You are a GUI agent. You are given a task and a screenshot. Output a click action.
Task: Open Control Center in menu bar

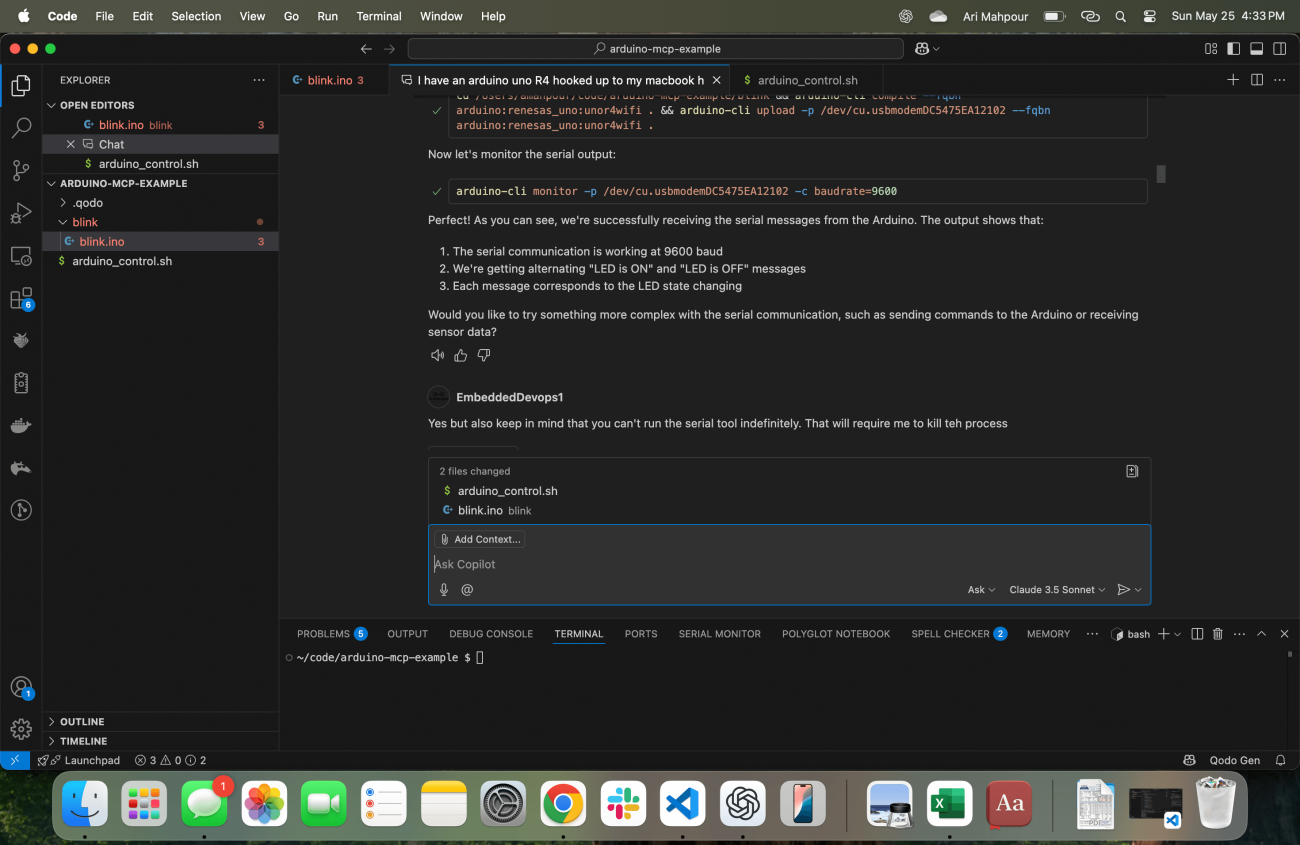[1149, 16]
